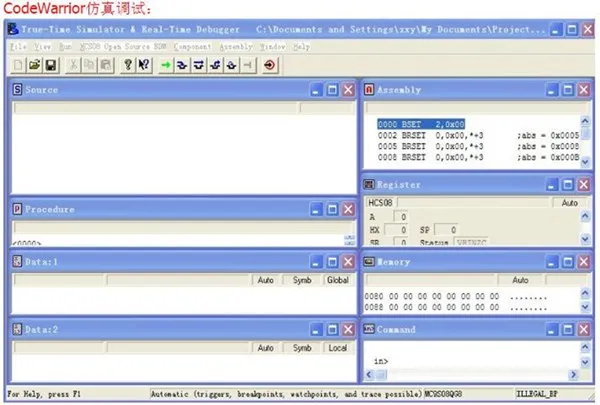Click the Step Out debugger icon

215,65
